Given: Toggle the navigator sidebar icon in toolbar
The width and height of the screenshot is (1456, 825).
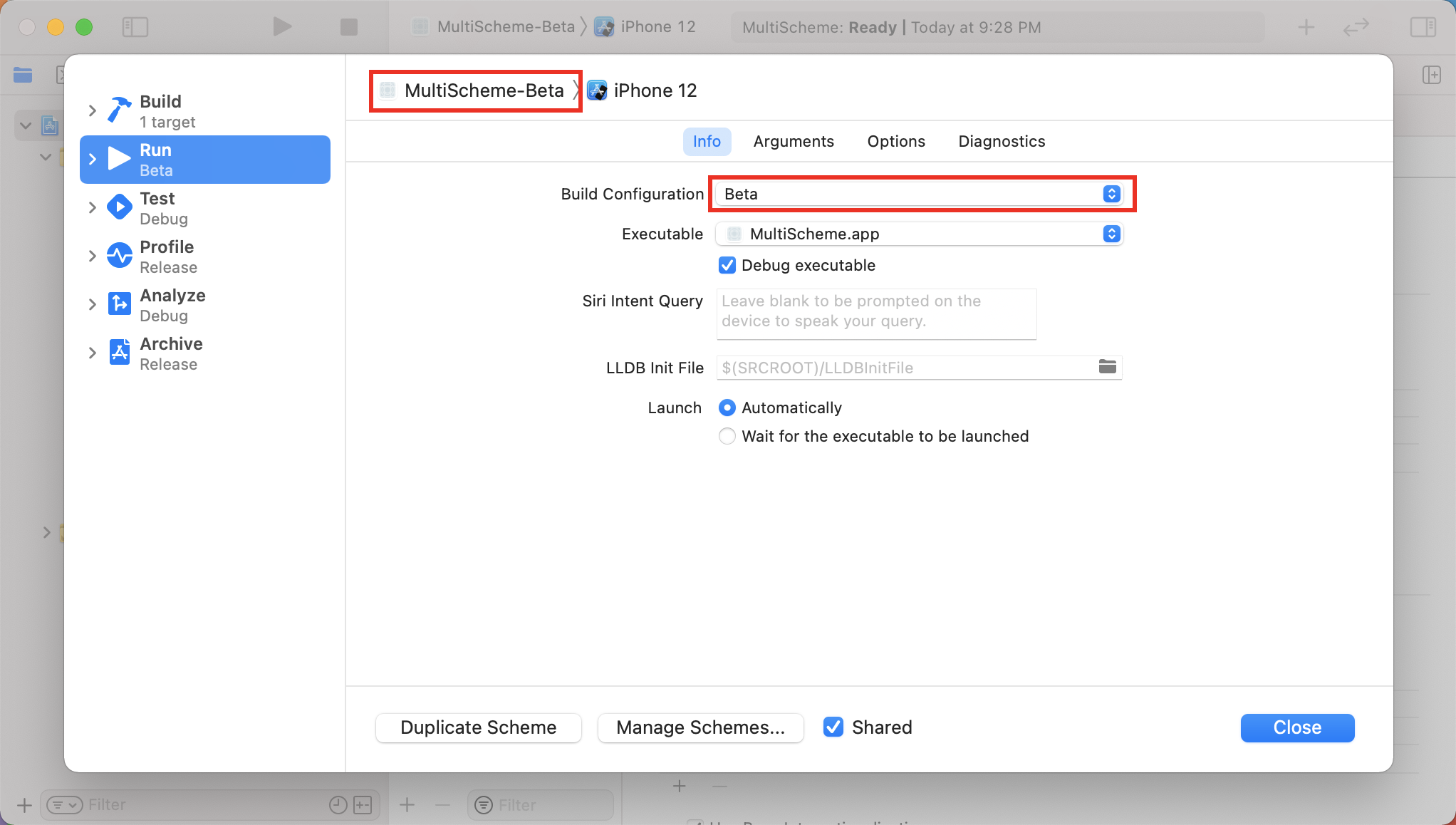Looking at the screenshot, I should pyautogui.click(x=135, y=27).
